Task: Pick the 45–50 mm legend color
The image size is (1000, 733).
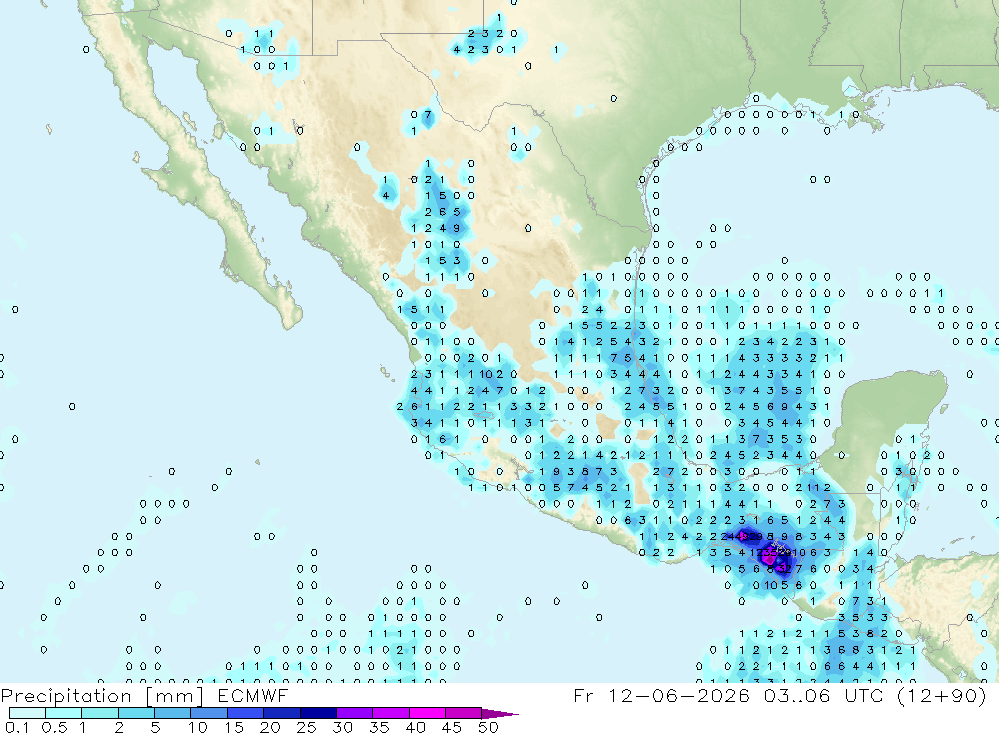Action: click(x=463, y=713)
